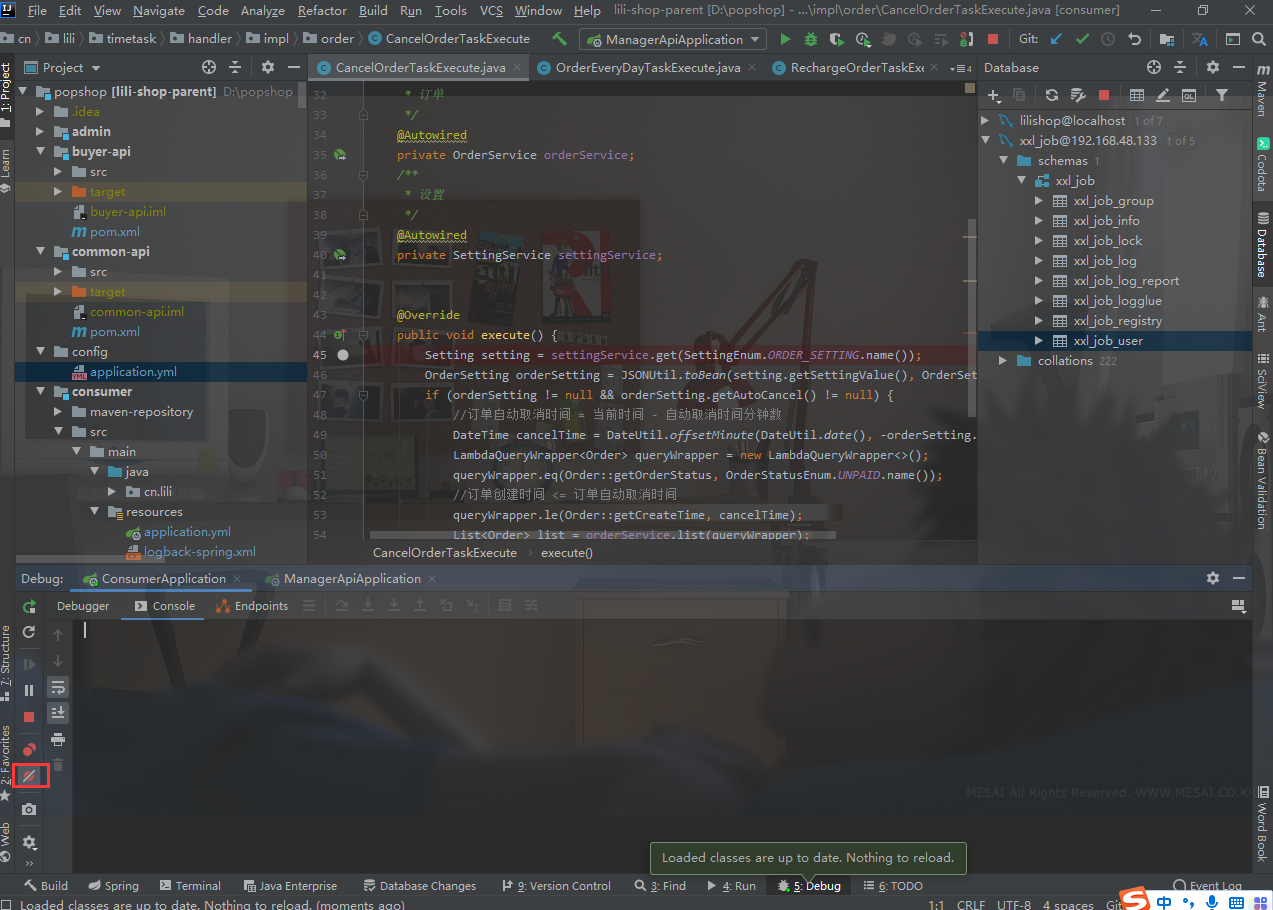Open the Refactor menu
This screenshot has width=1273, height=910.
[x=322, y=11]
